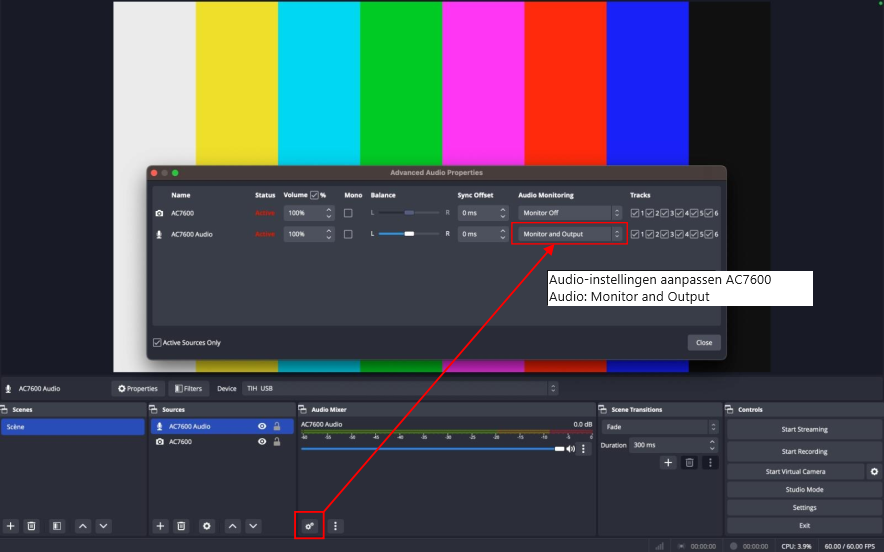Adjust AC7600 Audio volume 100% stepper
Screen dimensions: 884x552
tap(329, 234)
